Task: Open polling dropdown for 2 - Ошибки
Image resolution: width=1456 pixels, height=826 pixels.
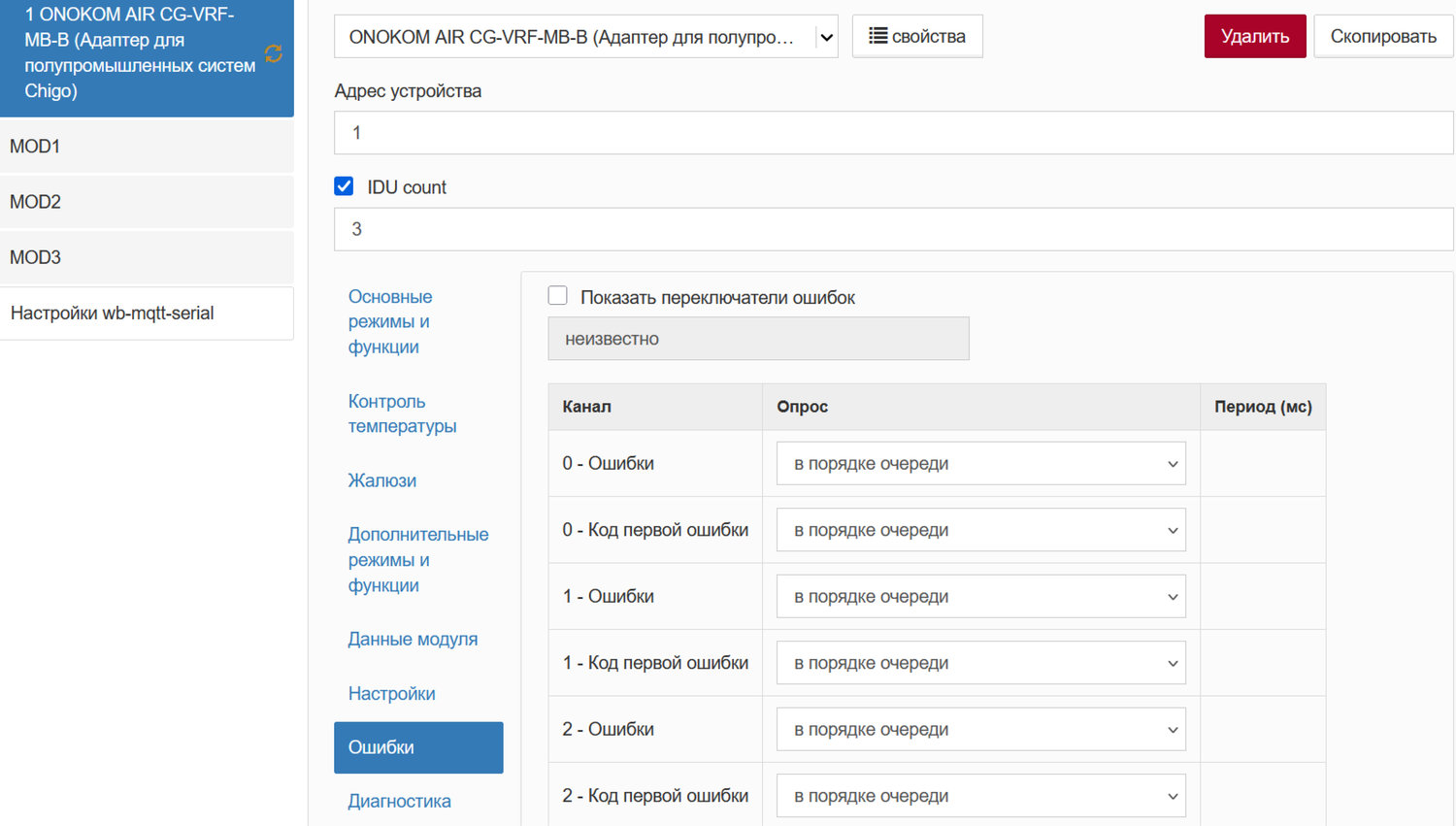Action: coord(980,730)
